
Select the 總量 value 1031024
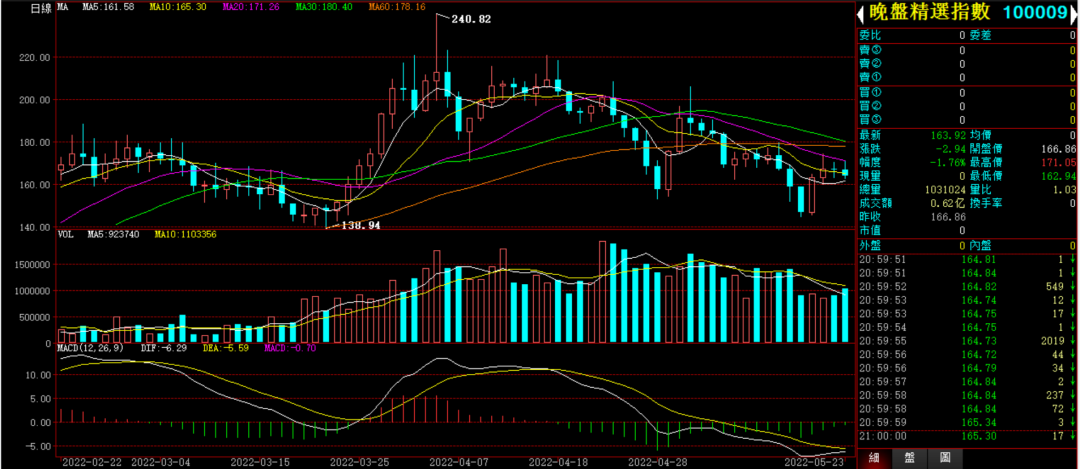[x=946, y=189]
